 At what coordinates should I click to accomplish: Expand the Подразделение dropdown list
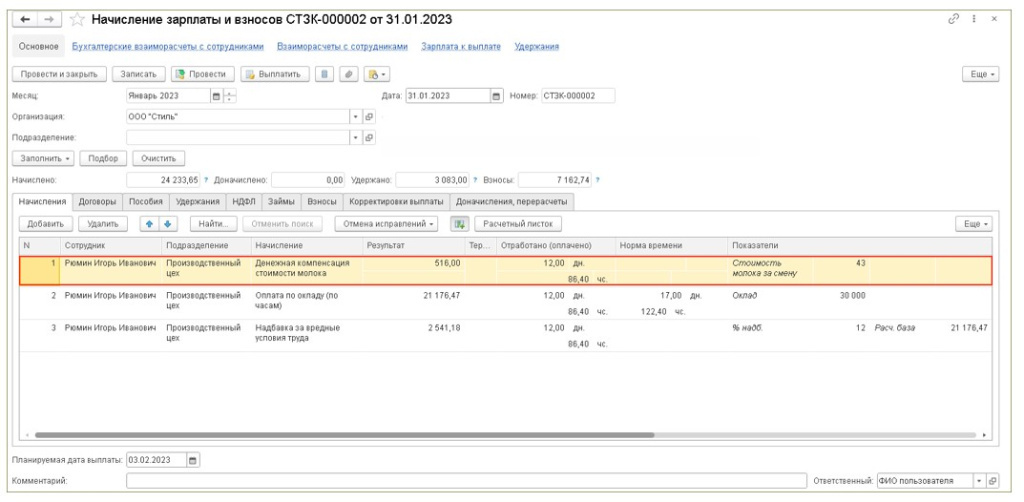[x=356, y=138]
